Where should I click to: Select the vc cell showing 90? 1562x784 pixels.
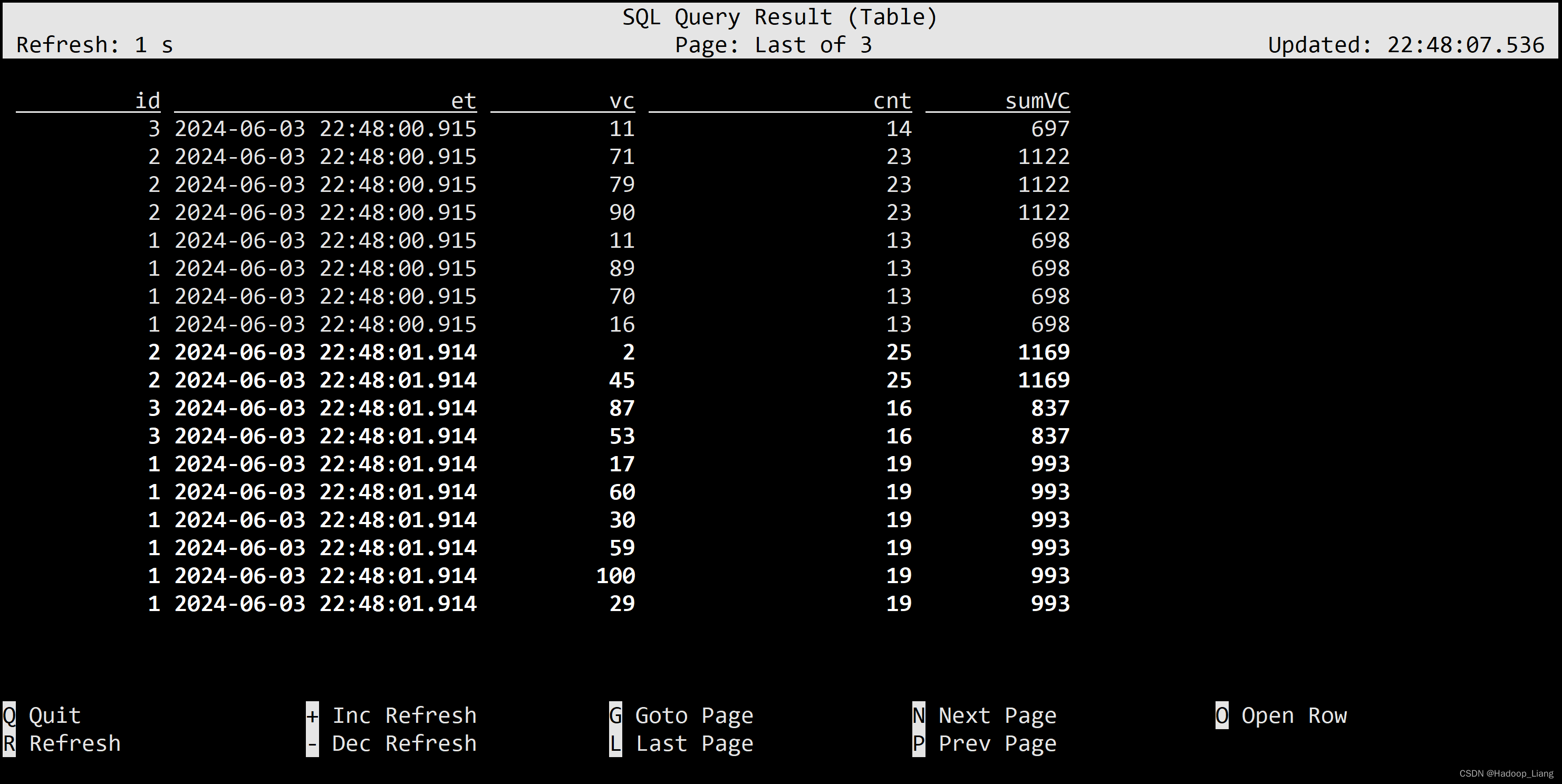pyautogui.click(x=622, y=212)
